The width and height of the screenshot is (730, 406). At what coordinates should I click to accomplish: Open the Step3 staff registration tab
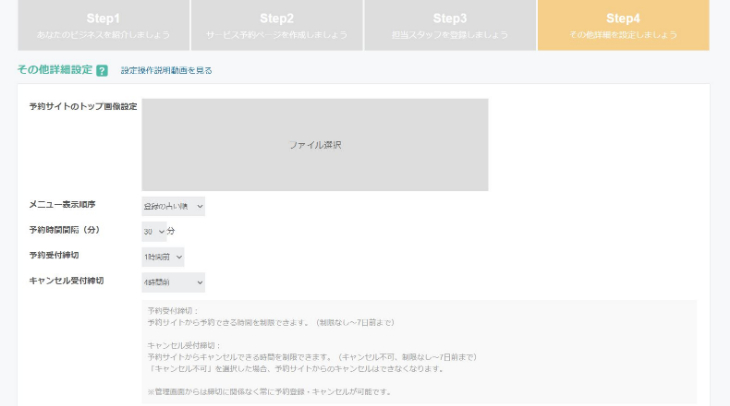[450, 25]
